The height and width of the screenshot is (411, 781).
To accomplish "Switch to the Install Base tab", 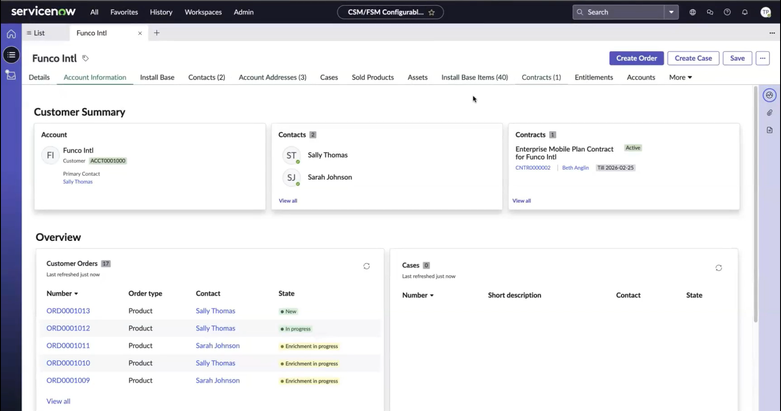I will click(x=157, y=77).
